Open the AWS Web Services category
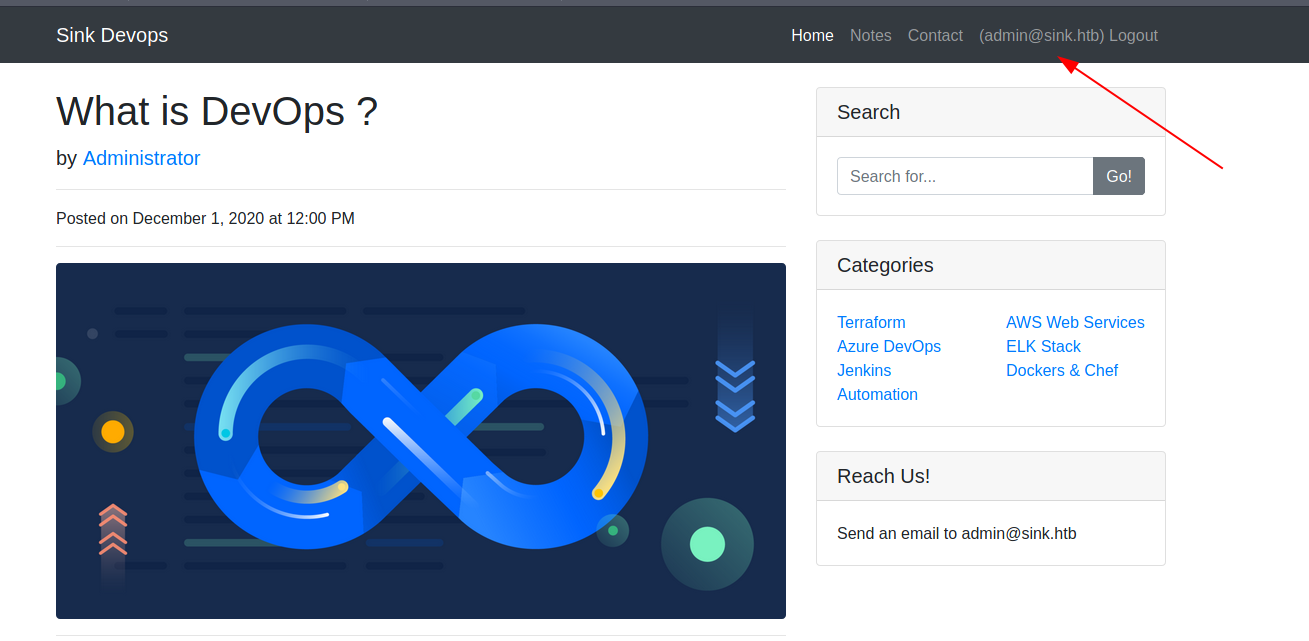 1075,322
